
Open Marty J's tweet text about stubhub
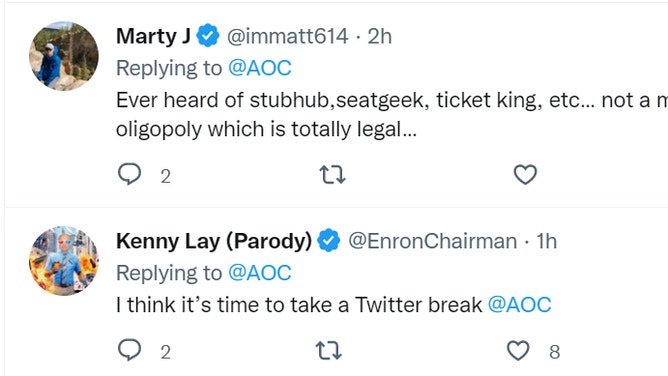point(392,115)
